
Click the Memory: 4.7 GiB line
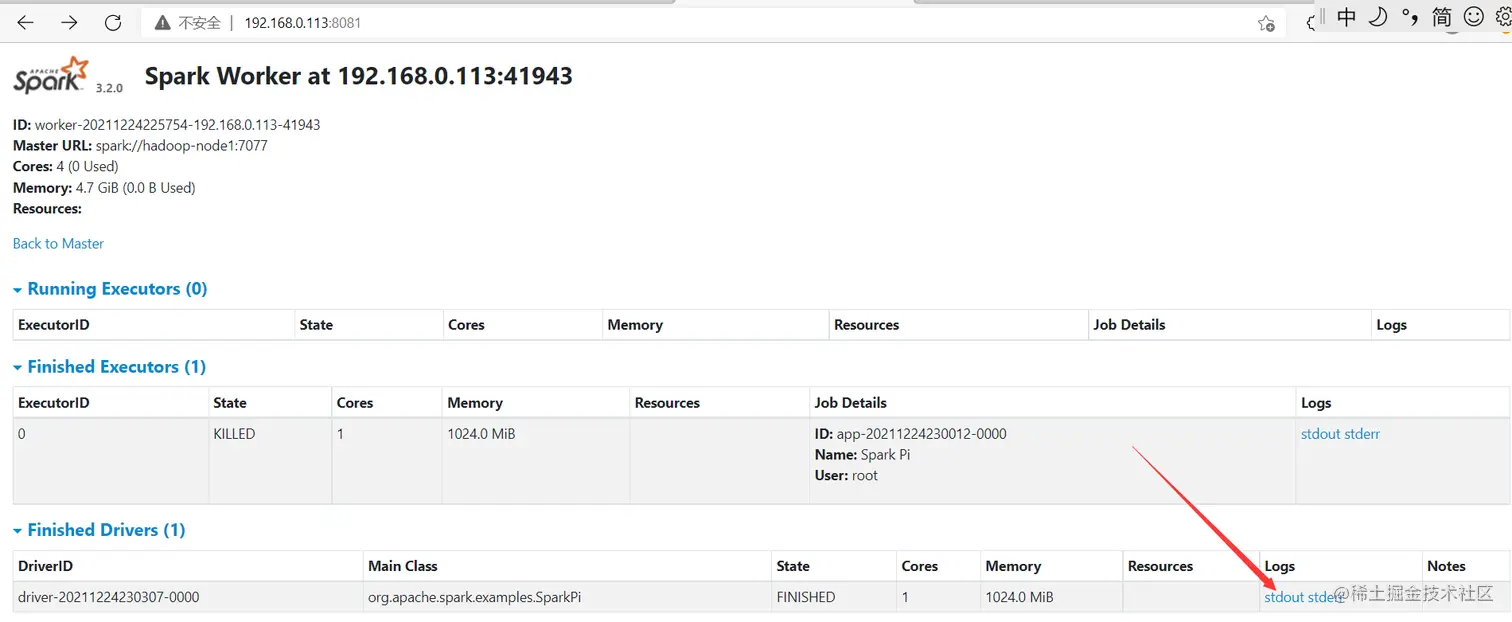coord(104,188)
